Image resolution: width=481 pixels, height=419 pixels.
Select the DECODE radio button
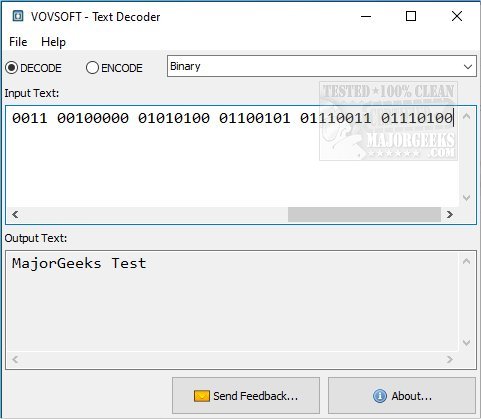pyautogui.click(x=12, y=68)
